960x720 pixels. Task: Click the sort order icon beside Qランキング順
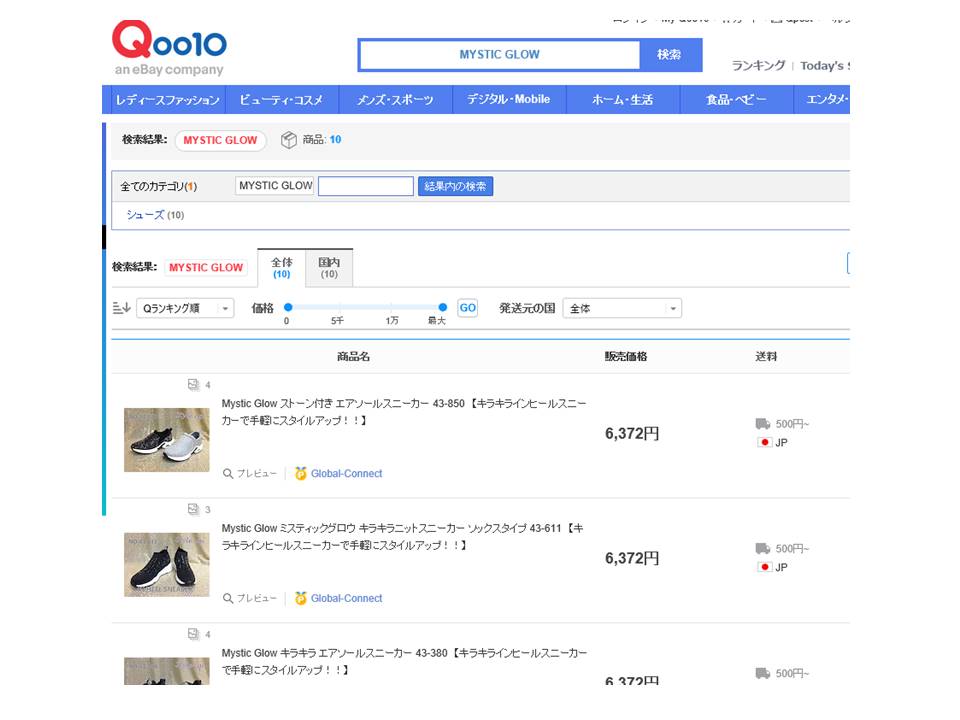(x=121, y=308)
